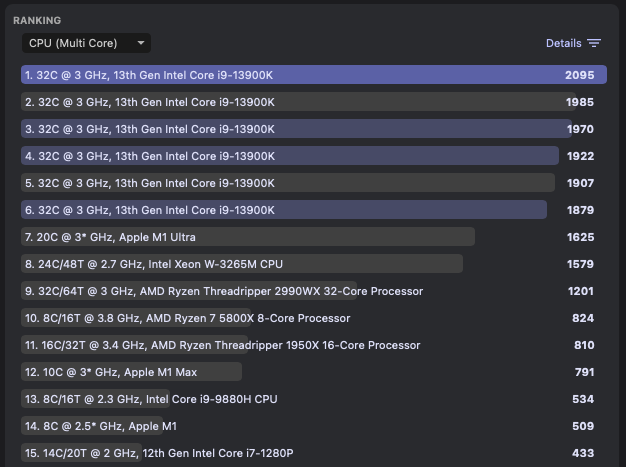Click the score value 534
This screenshot has width=626, height=467.
click(x=583, y=399)
